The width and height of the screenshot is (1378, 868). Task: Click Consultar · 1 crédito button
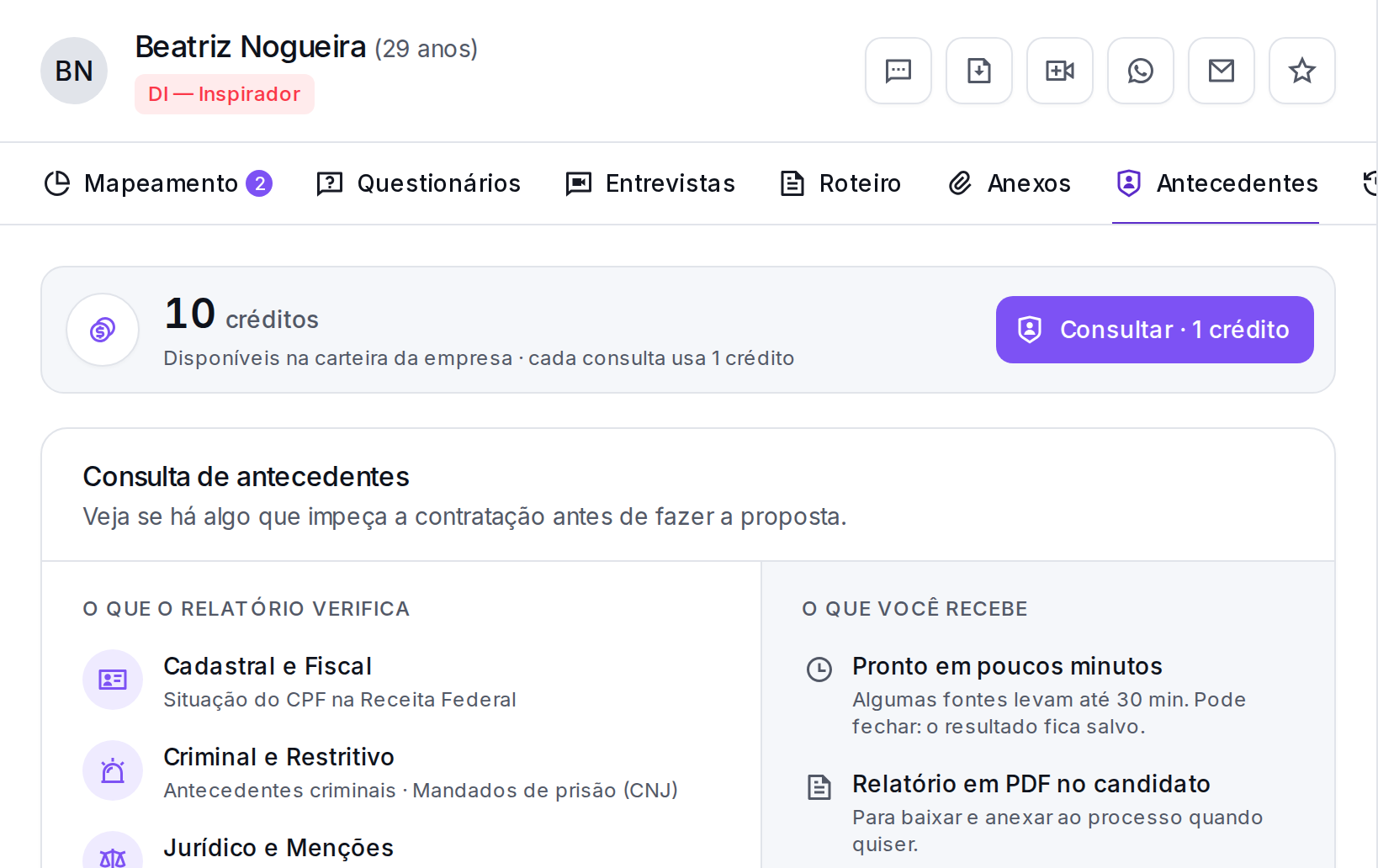point(1155,330)
